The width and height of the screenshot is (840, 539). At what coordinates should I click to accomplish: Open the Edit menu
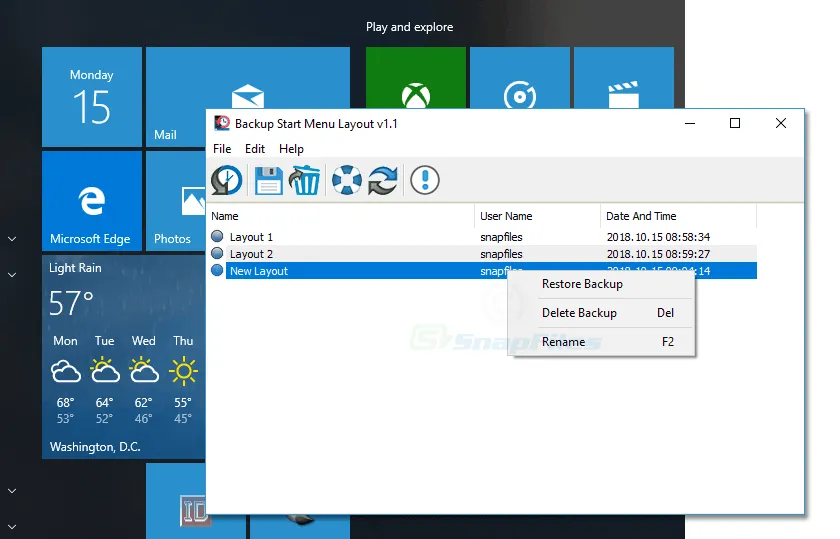[255, 149]
